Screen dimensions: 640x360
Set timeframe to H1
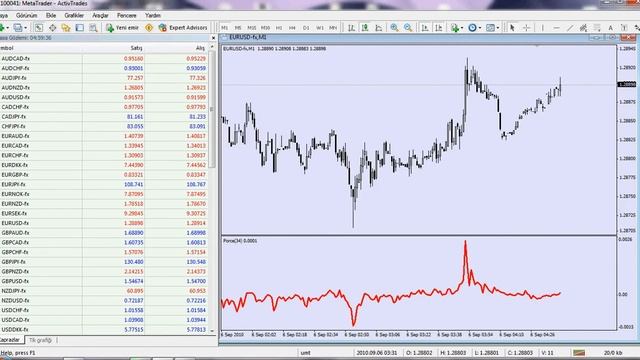coord(279,28)
